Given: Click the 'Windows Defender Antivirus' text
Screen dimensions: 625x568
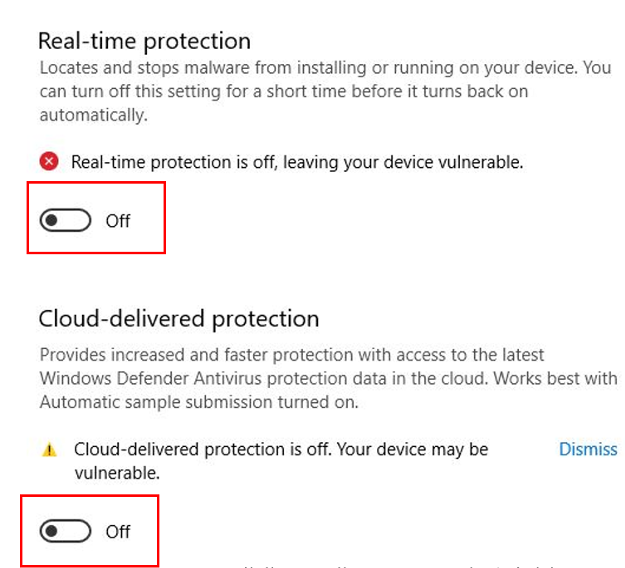Looking at the screenshot, I should [151, 378].
